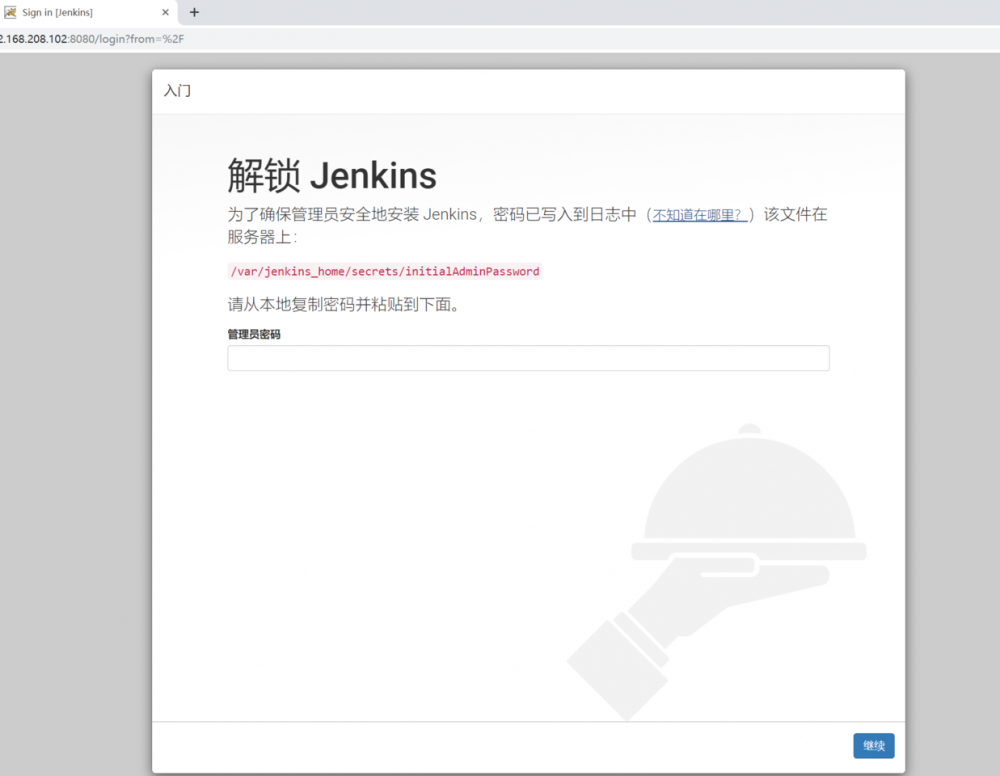Click the cloche dome of the Jenkins artwork
Viewport: 1000px width, 776px height.
[x=750, y=490]
